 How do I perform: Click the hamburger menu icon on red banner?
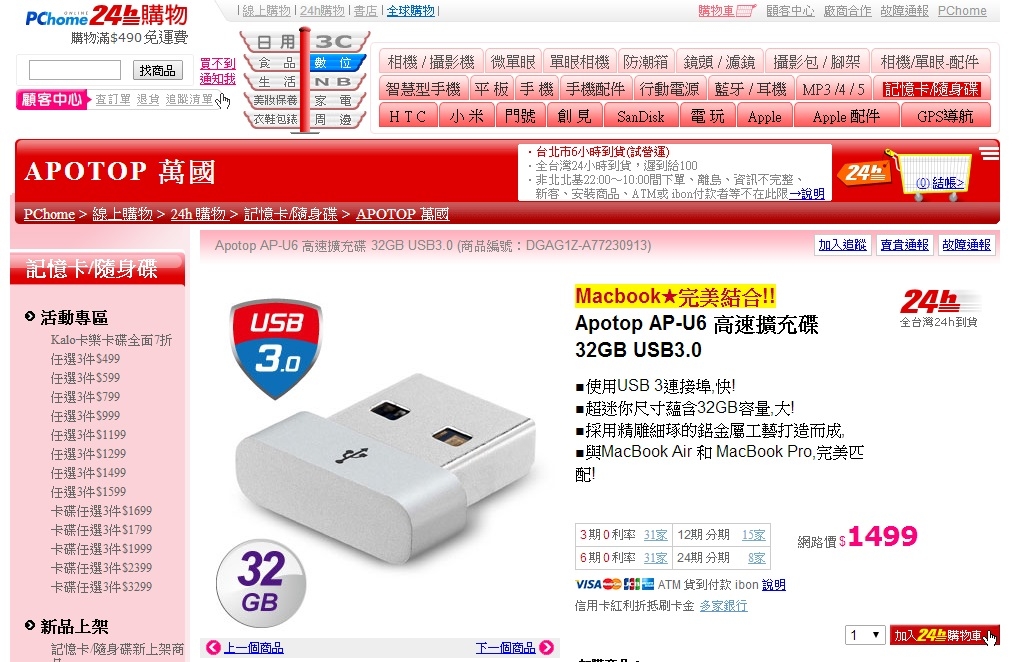coord(989,154)
